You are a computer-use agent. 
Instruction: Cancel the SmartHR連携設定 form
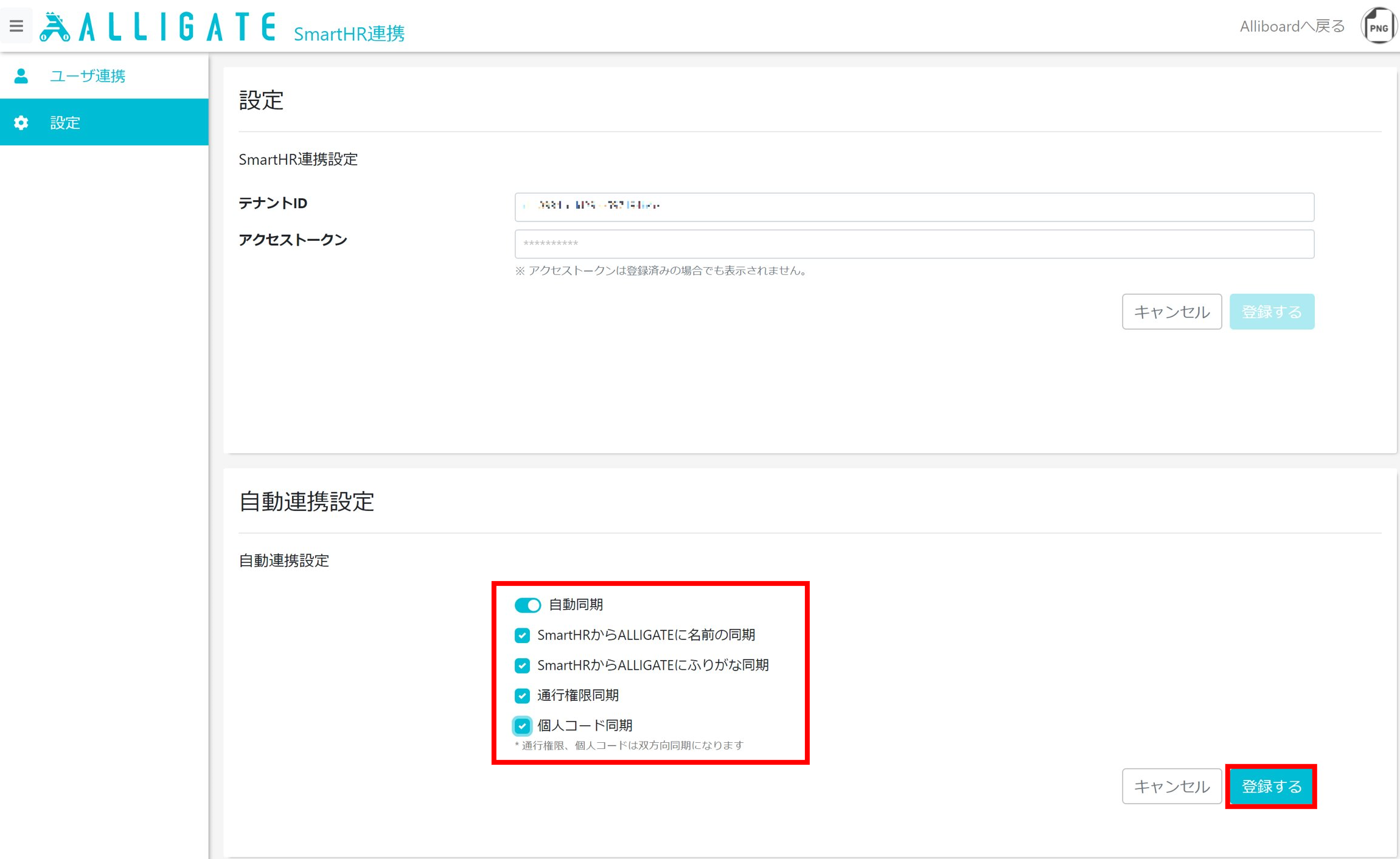click(x=1171, y=311)
